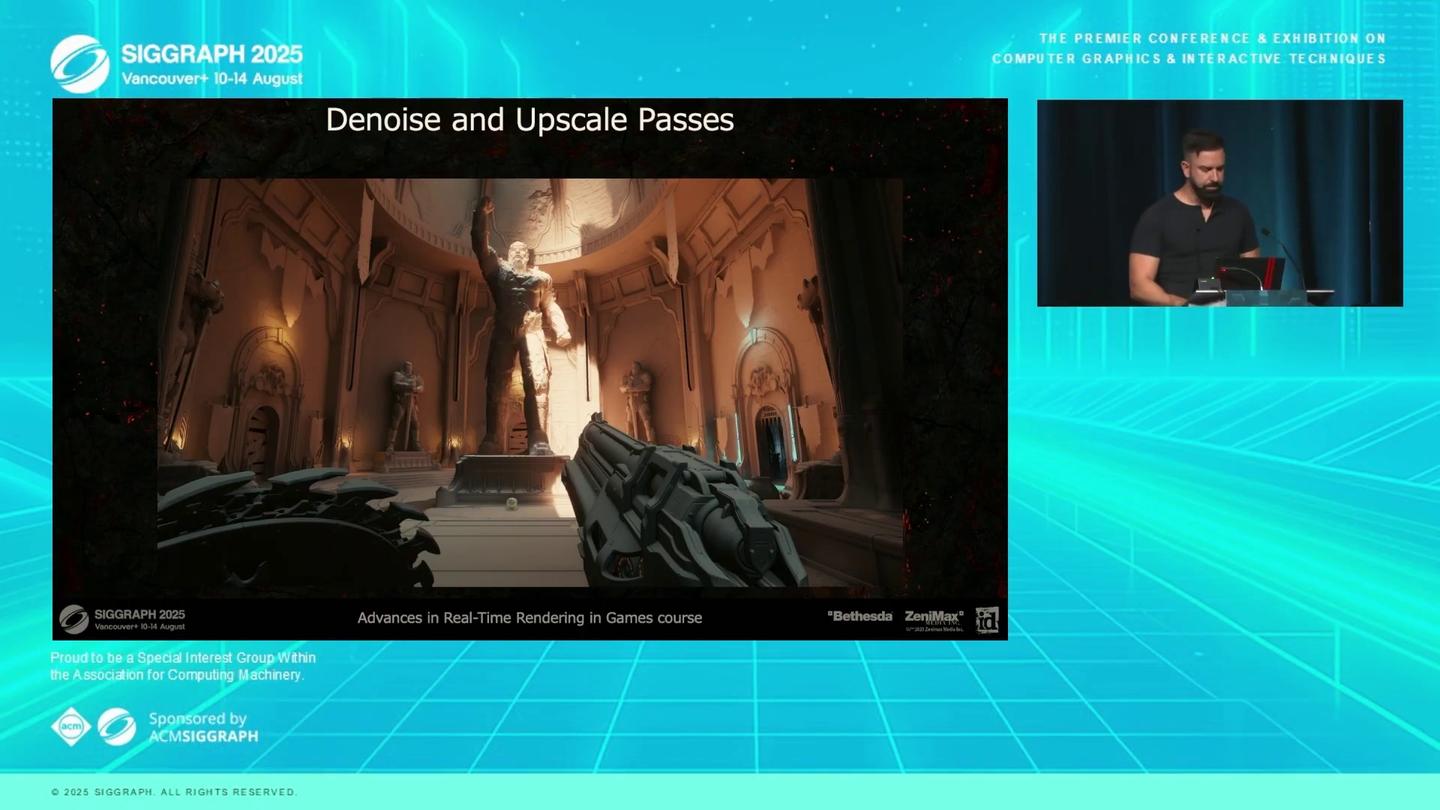Click "Advances in Real-Time Rendering in Games course" text

530,618
